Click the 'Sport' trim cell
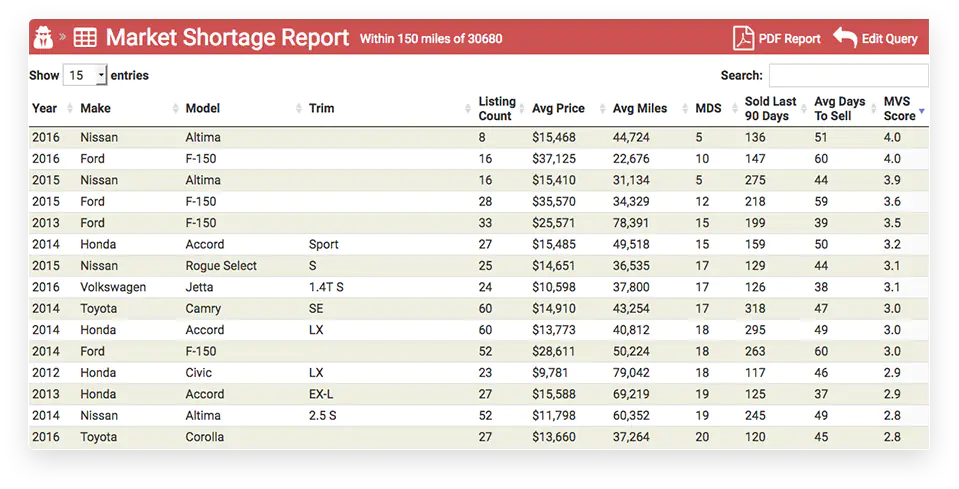The height and width of the screenshot is (489, 959). 324,244
